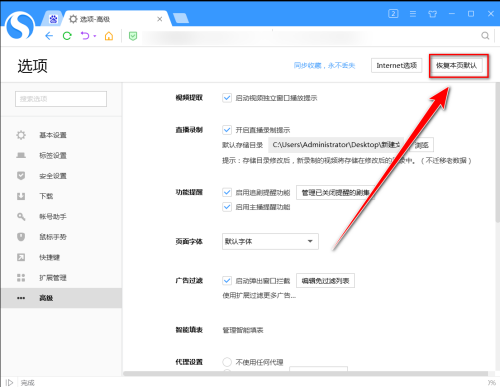Toggle 启动弹出窗口拦截 checkbox
The image size is (500, 387).
point(227,281)
